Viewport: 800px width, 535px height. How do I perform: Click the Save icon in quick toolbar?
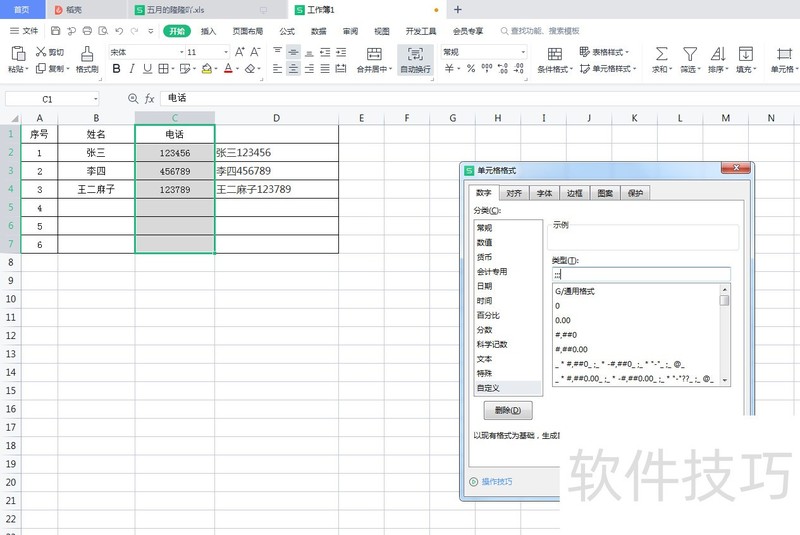[56, 31]
